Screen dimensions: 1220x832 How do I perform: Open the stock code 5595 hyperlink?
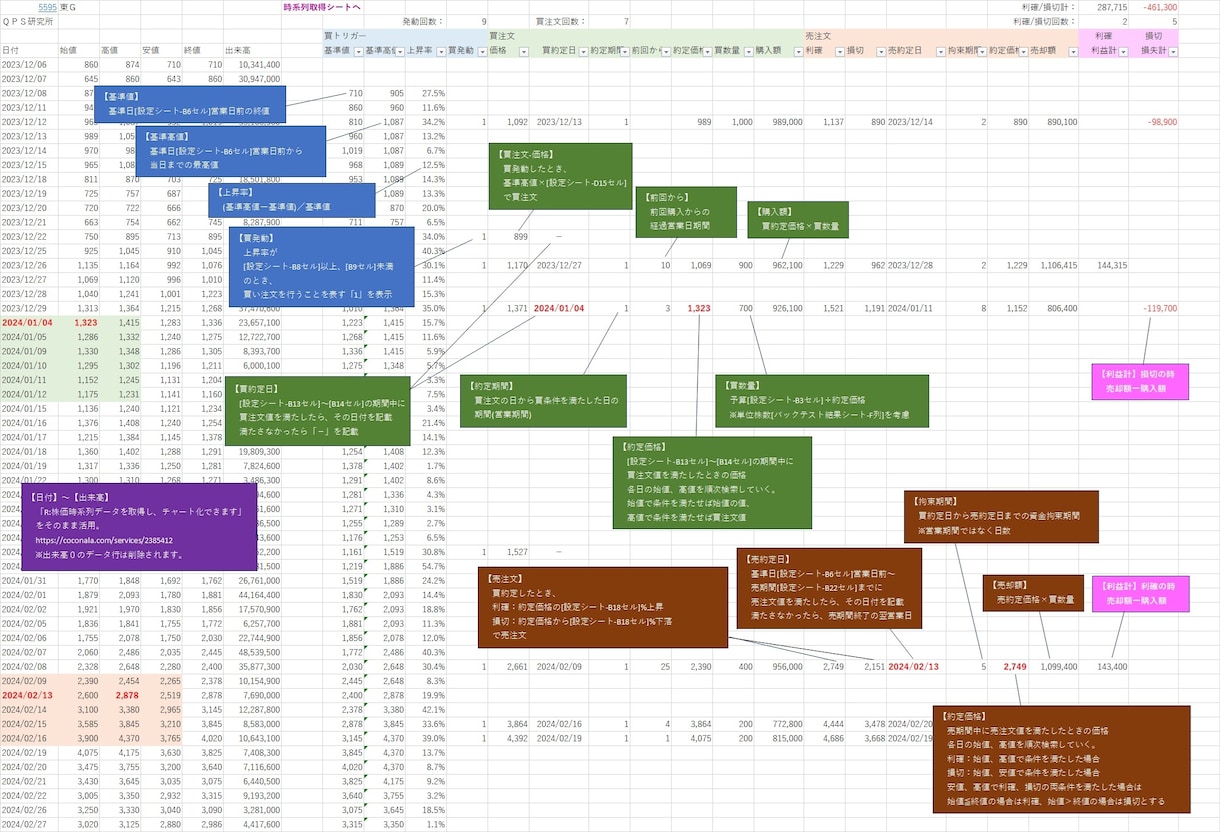click(47, 7)
